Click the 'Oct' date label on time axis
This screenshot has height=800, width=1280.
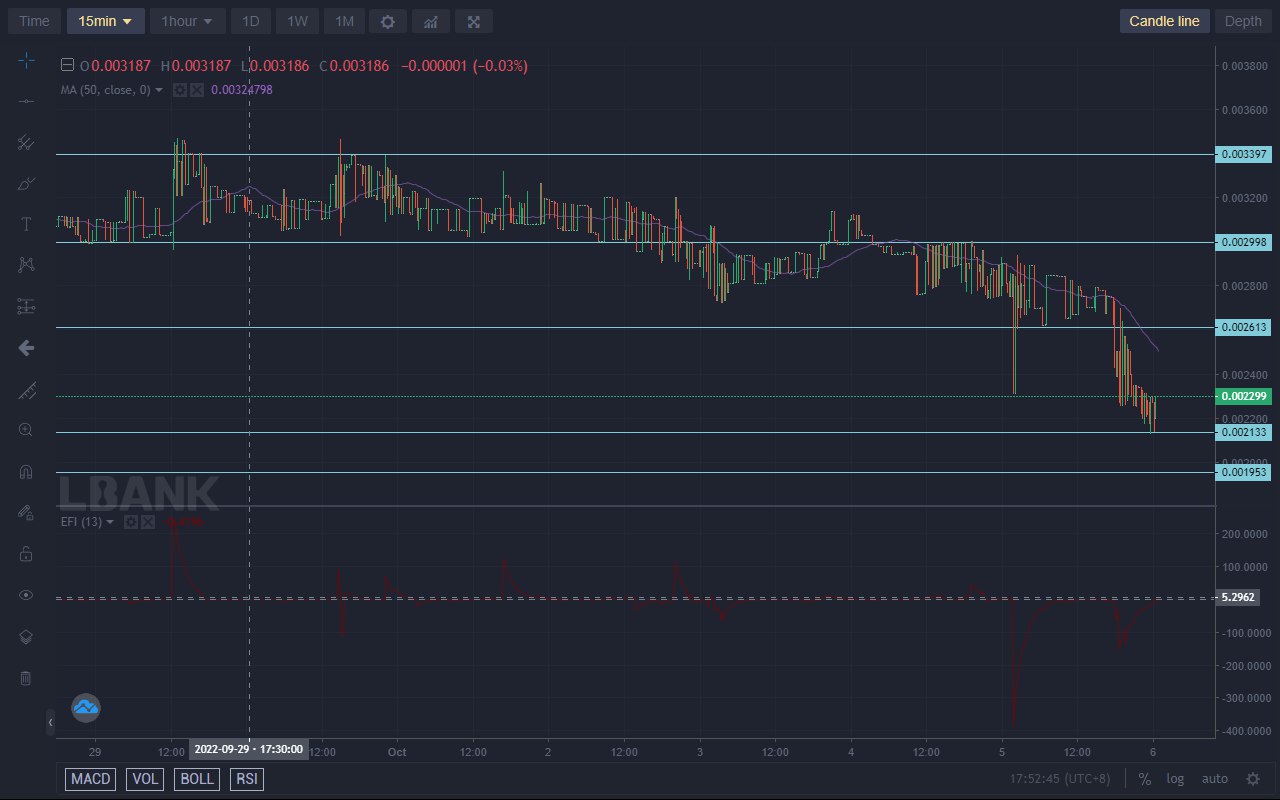click(397, 751)
